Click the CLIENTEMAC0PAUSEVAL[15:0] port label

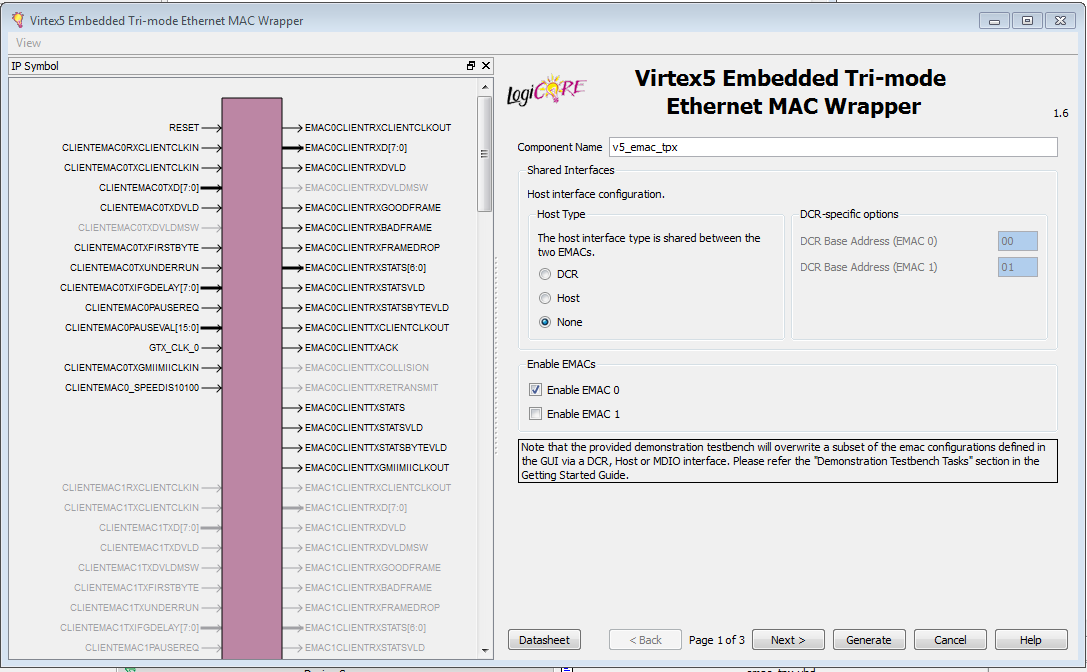[x=132, y=328]
